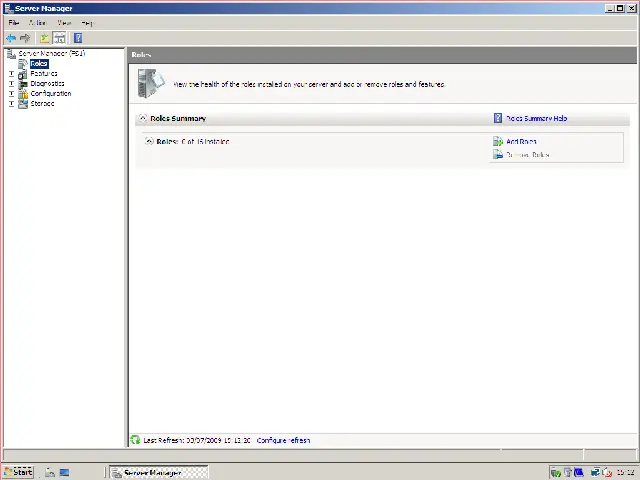Expand the Diagnostics tree node

(x=11, y=84)
